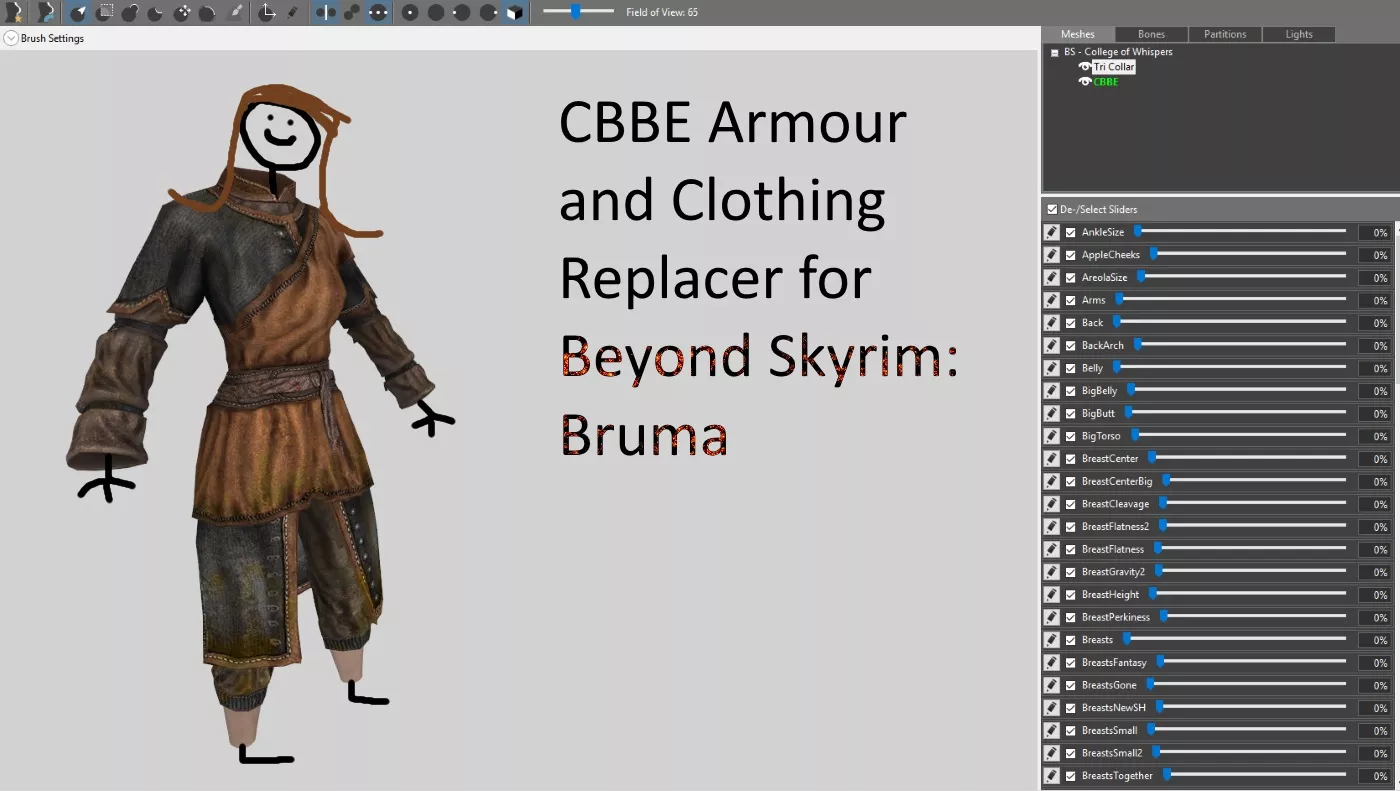Uncheck the Back slider checkbox
The width and height of the screenshot is (1400, 791).
click(x=1071, y=323)
